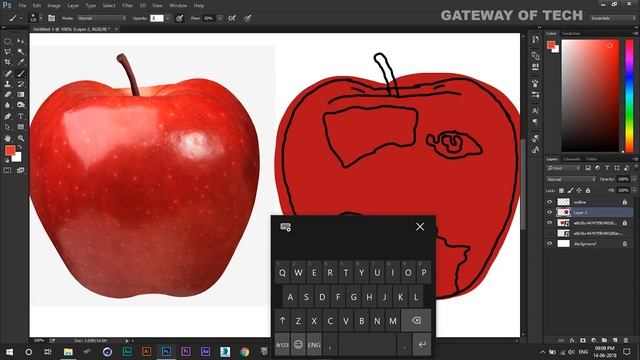This screenshot has width=640, height=360.
Task: Open the File menu
Action: click(x=22, y=6)
